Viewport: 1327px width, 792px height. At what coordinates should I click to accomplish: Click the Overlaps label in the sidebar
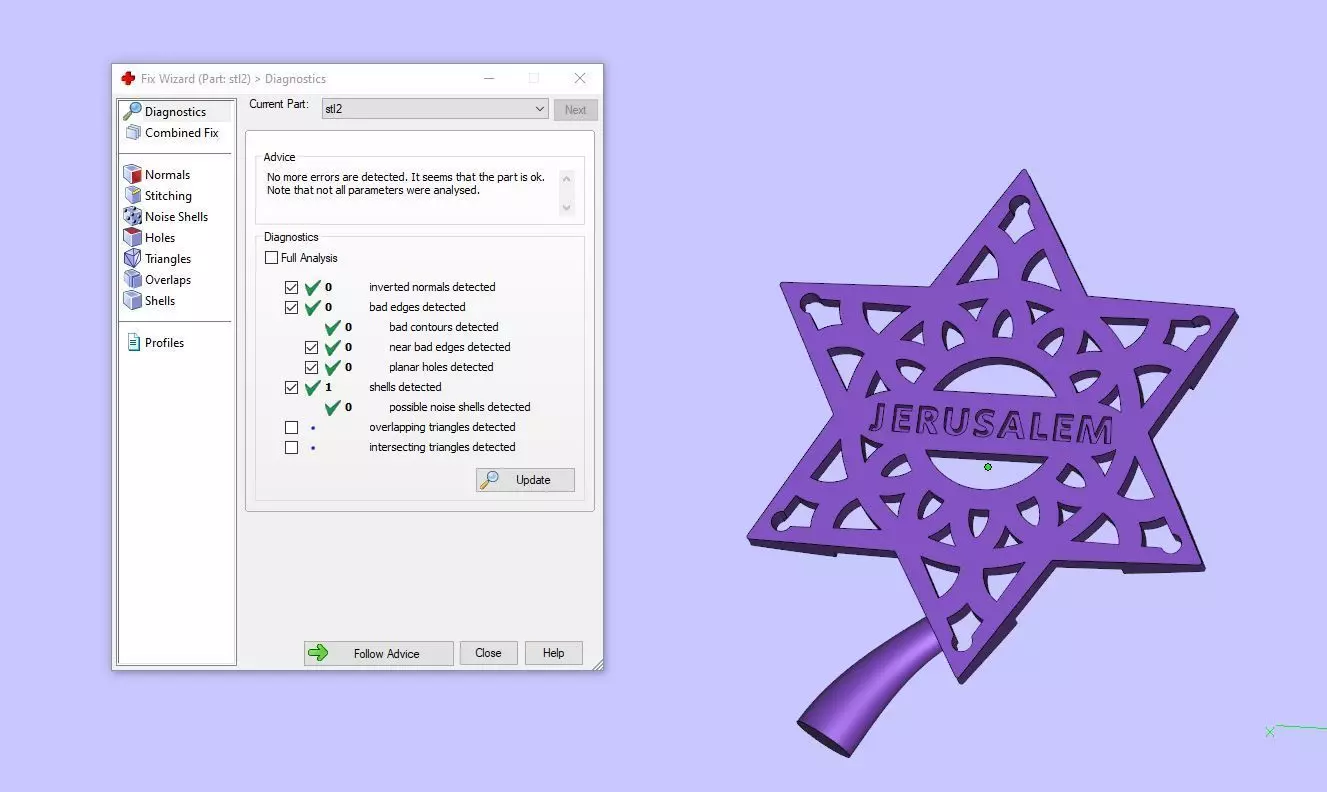pos(168,280)
